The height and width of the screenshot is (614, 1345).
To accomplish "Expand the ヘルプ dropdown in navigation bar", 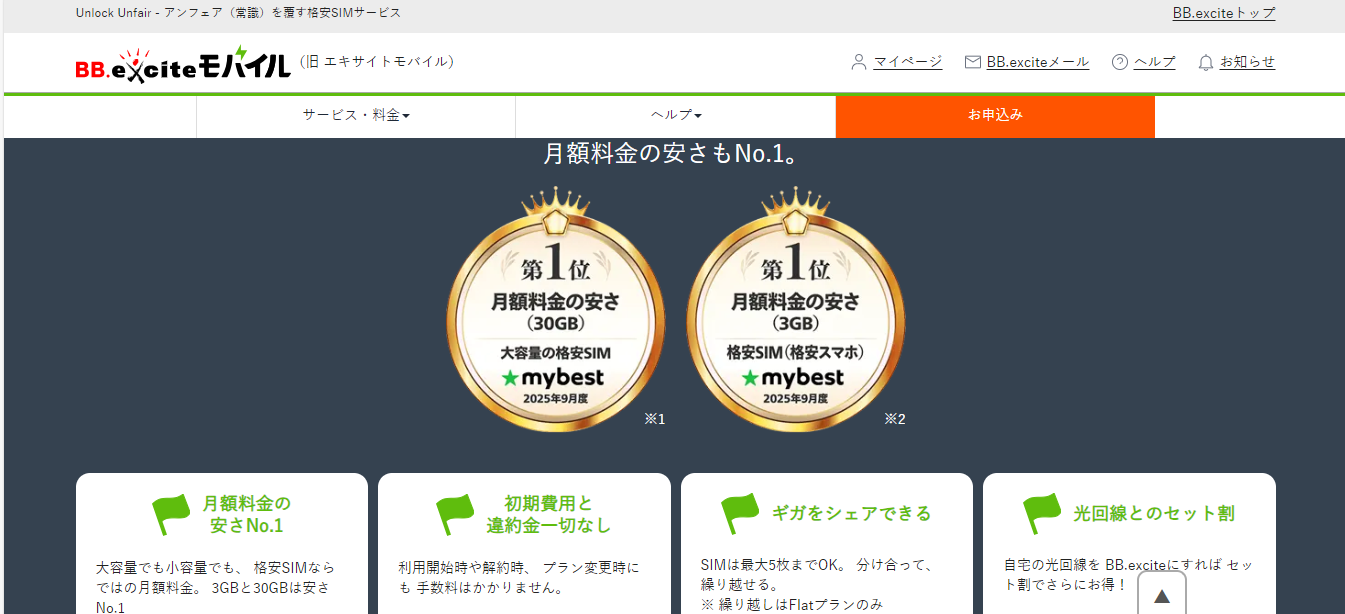I will pos(676,115).
